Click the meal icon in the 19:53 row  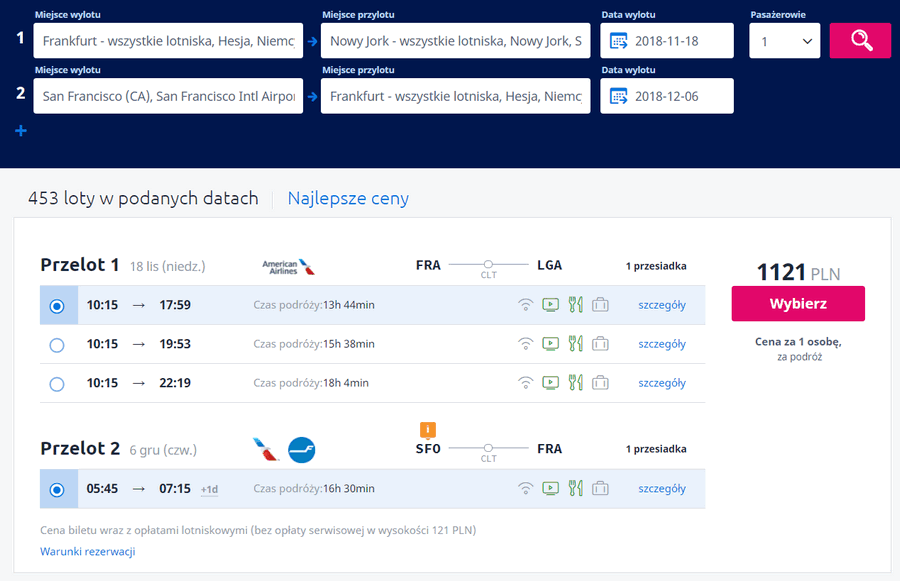tap(576, 344)
